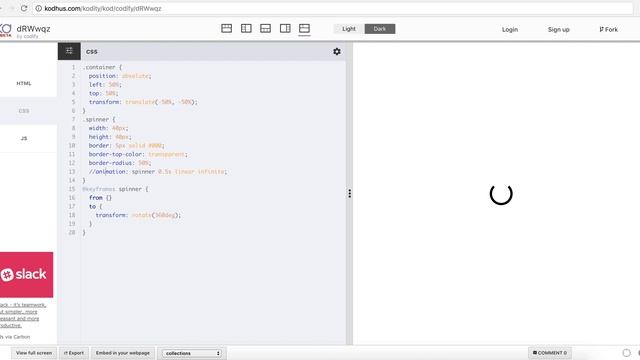Viewport: 640px width, 360px height.
Task: Click the 'border-top-color: transparent;' line
Action: [138, 154]
